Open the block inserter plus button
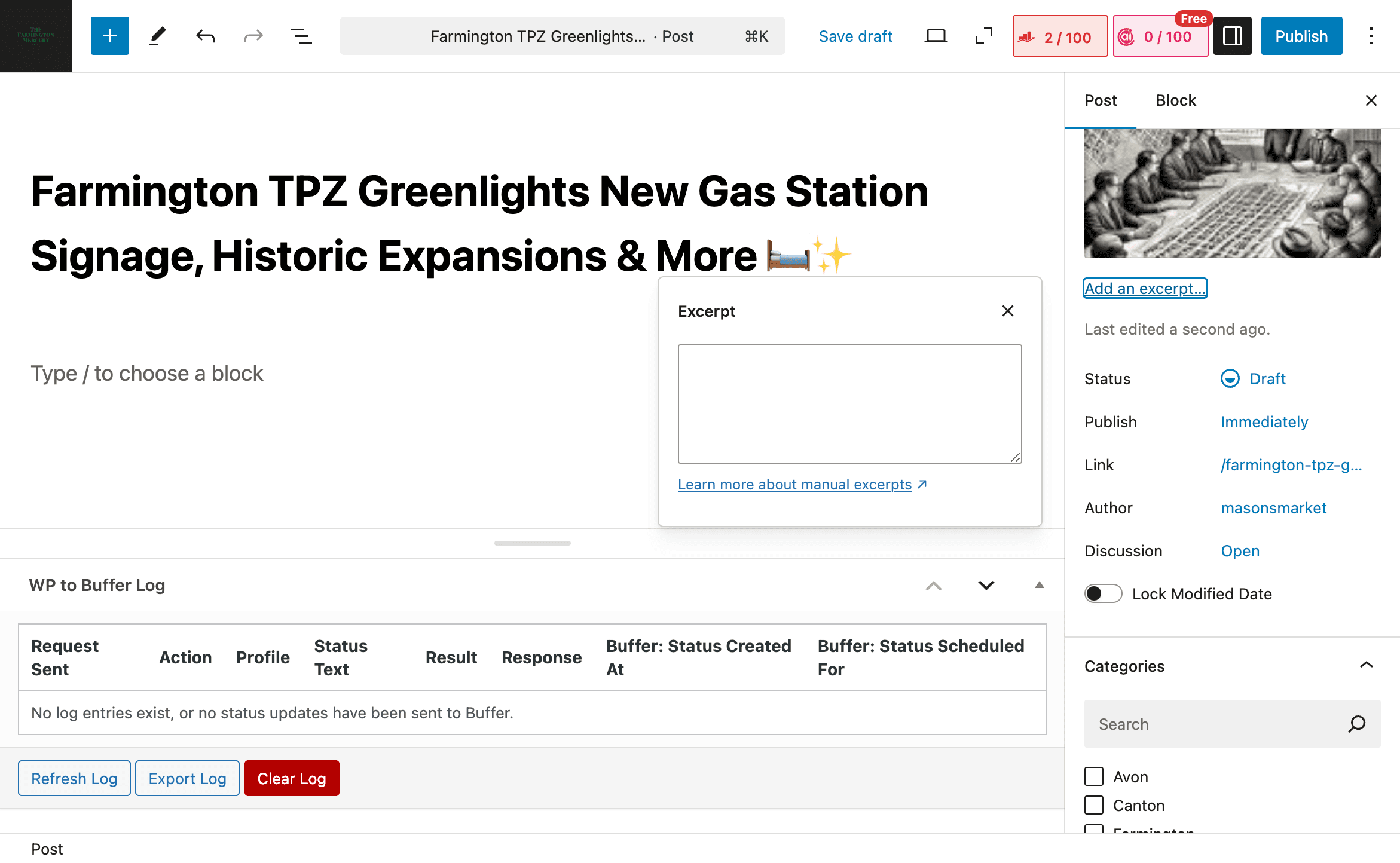Screen dimensions: 1400x863 point(109,36)
